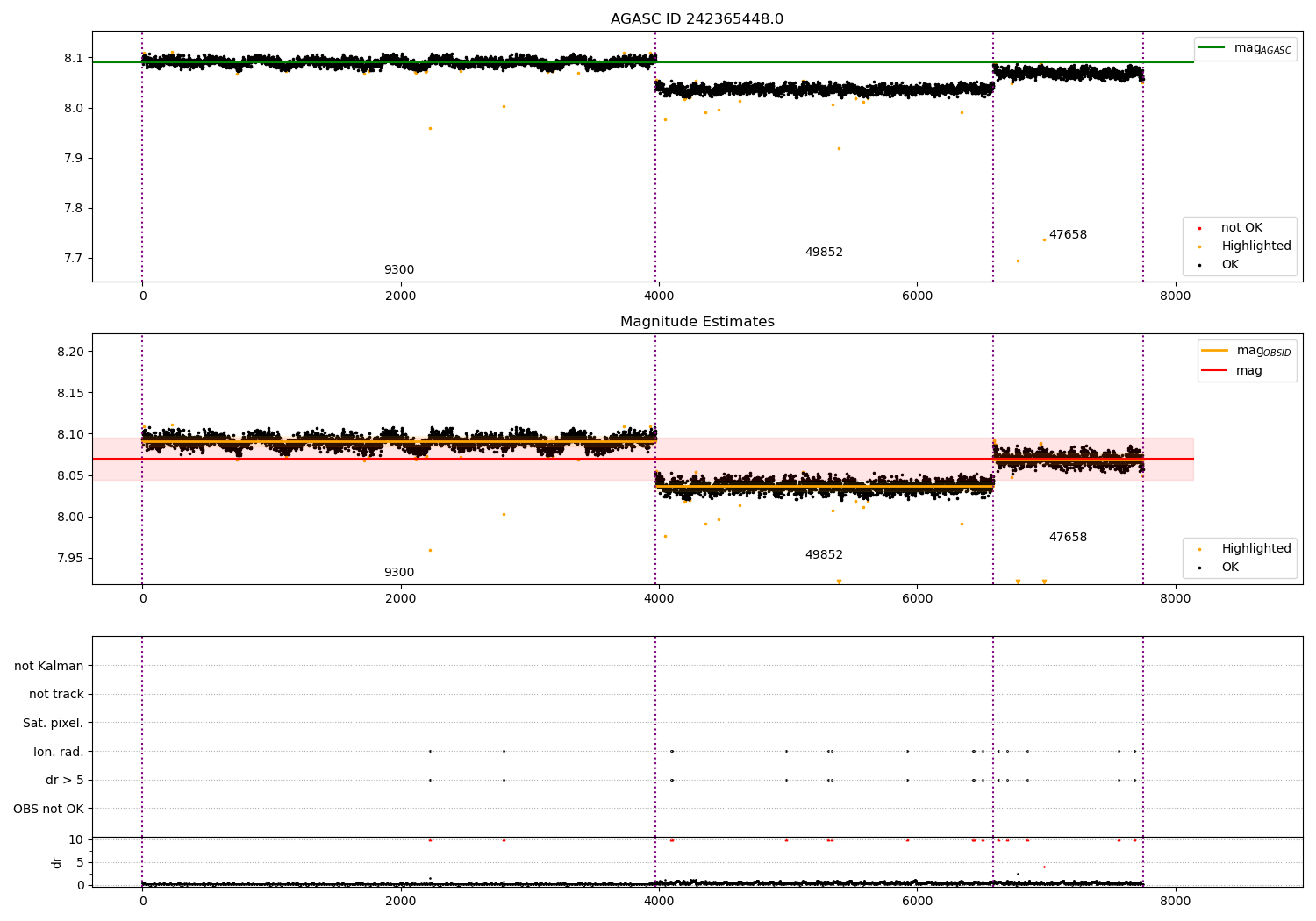
Task: Click the red 'mag' legend entry in middle plot
Action: click(x=1232, y=370)
